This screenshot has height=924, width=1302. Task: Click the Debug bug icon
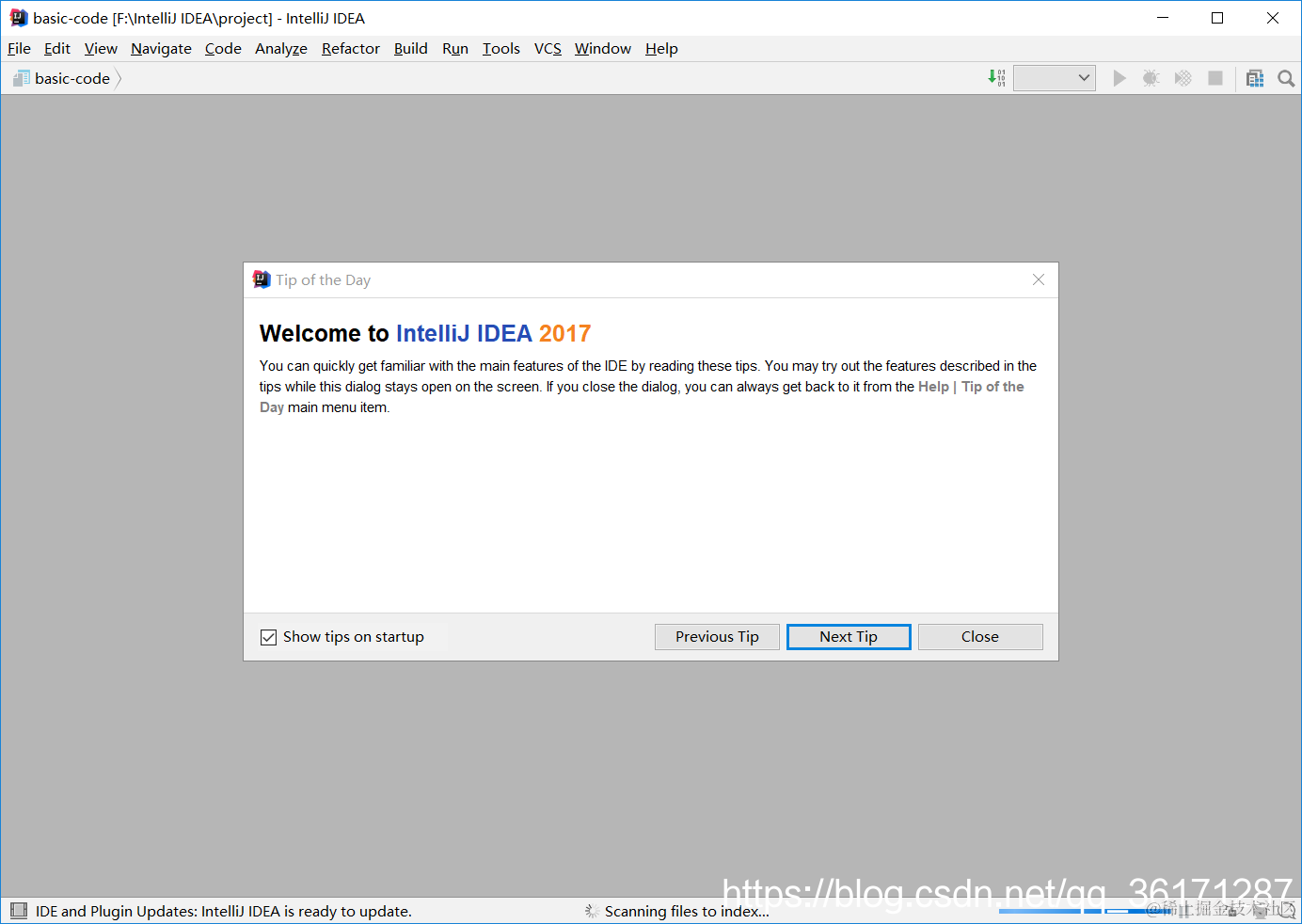(1151, 78)
